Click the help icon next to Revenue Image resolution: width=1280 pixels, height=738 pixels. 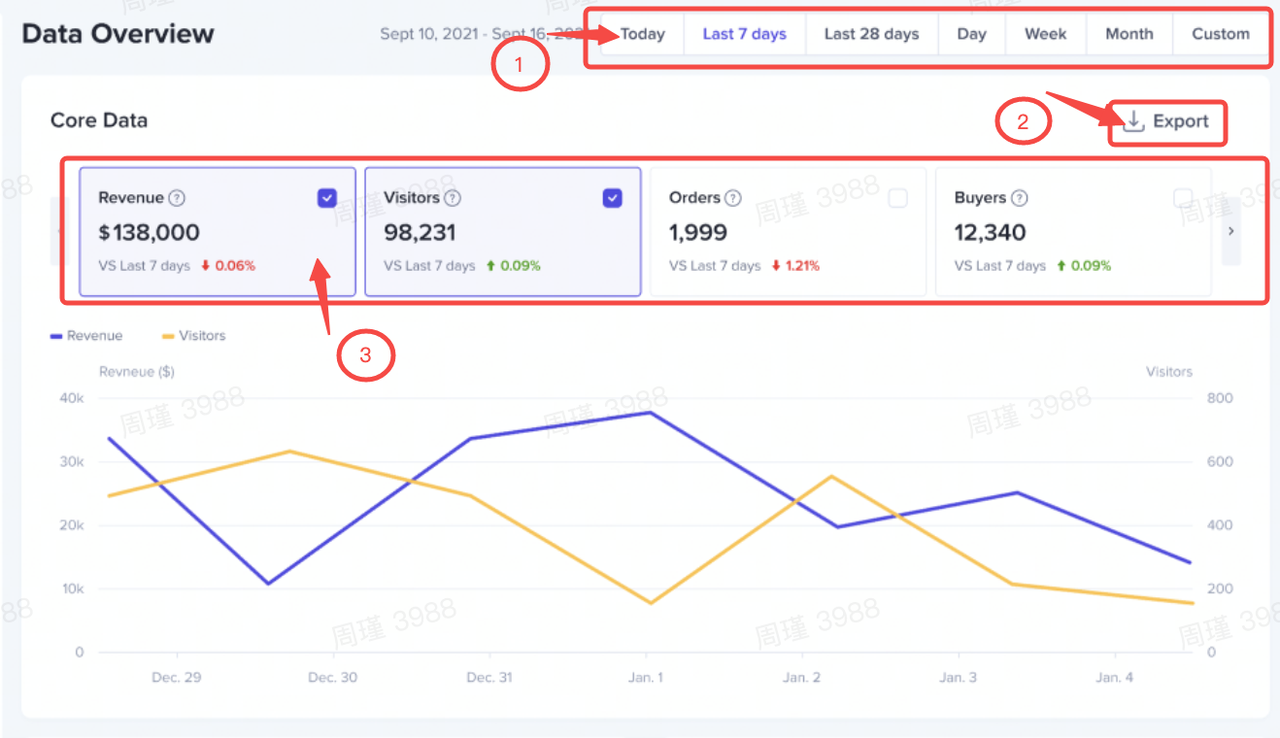pos(177,198)
